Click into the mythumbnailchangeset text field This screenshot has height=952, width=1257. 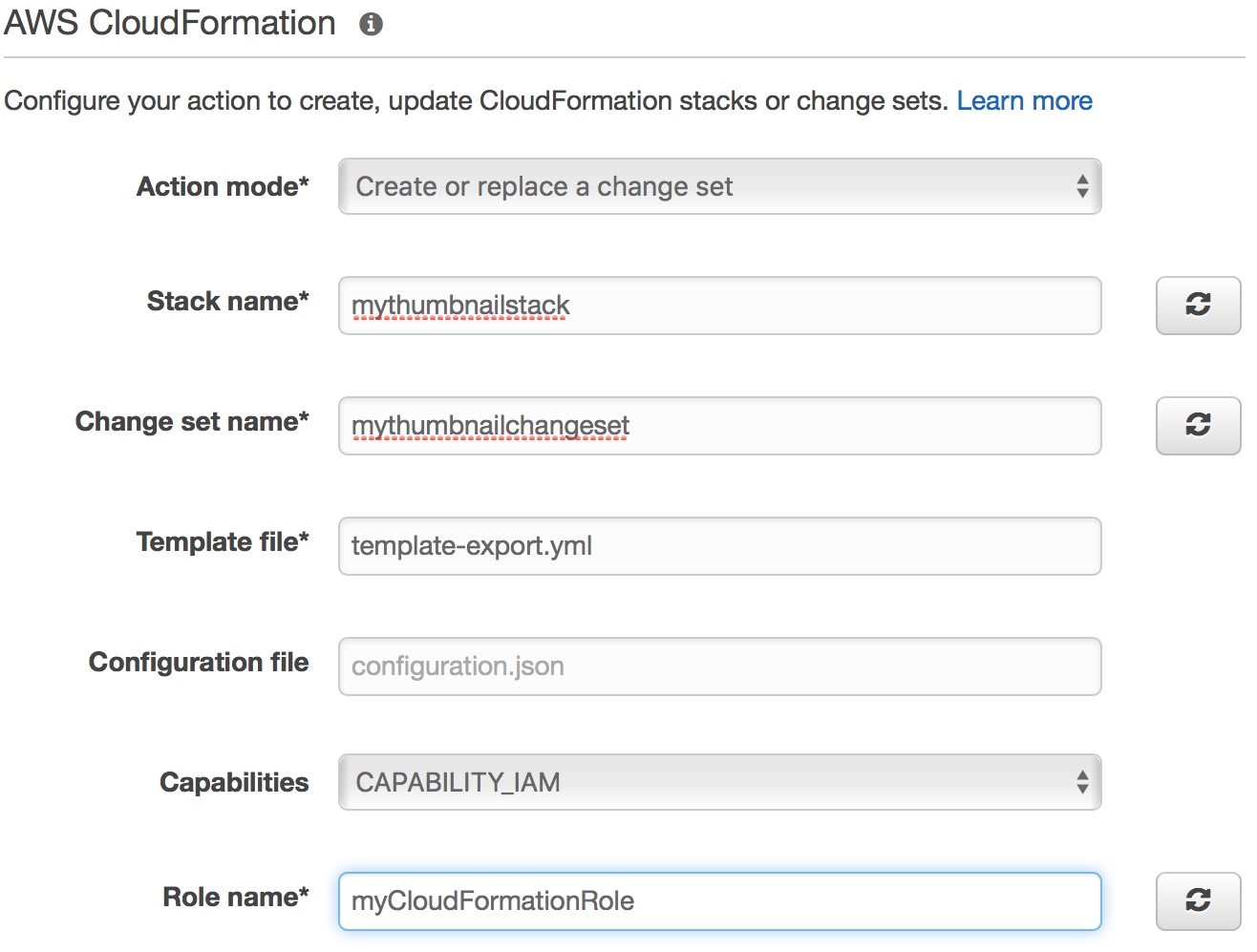point(719,426)
